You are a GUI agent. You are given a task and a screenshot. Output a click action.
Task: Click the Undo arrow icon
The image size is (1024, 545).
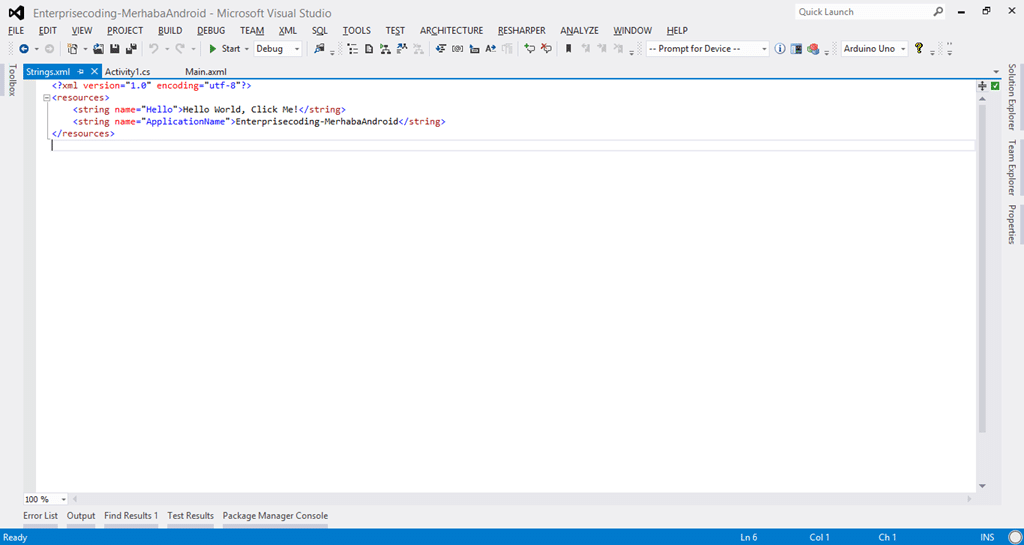click(153, 49)
